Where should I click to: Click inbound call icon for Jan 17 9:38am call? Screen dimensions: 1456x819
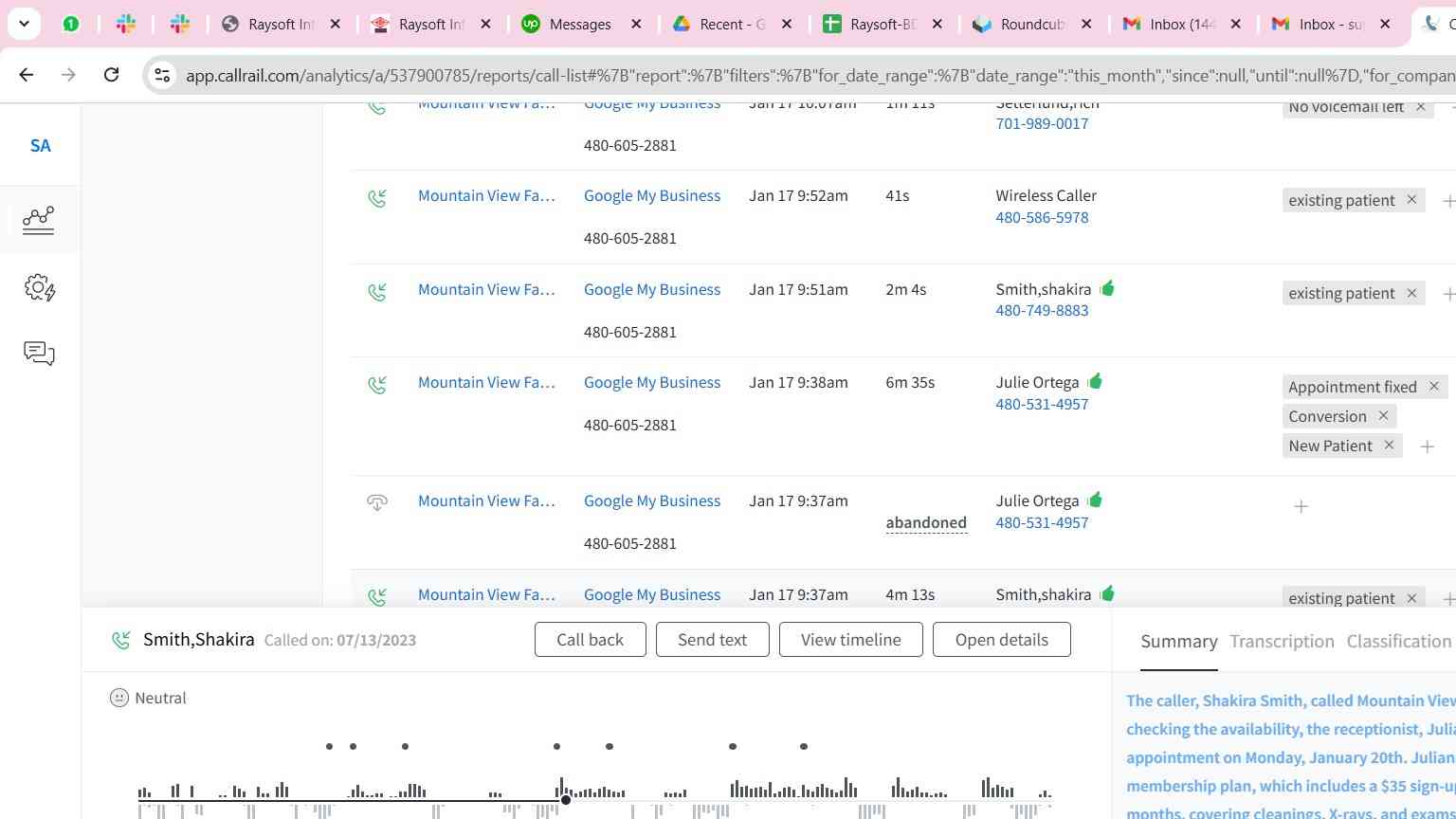377,384
